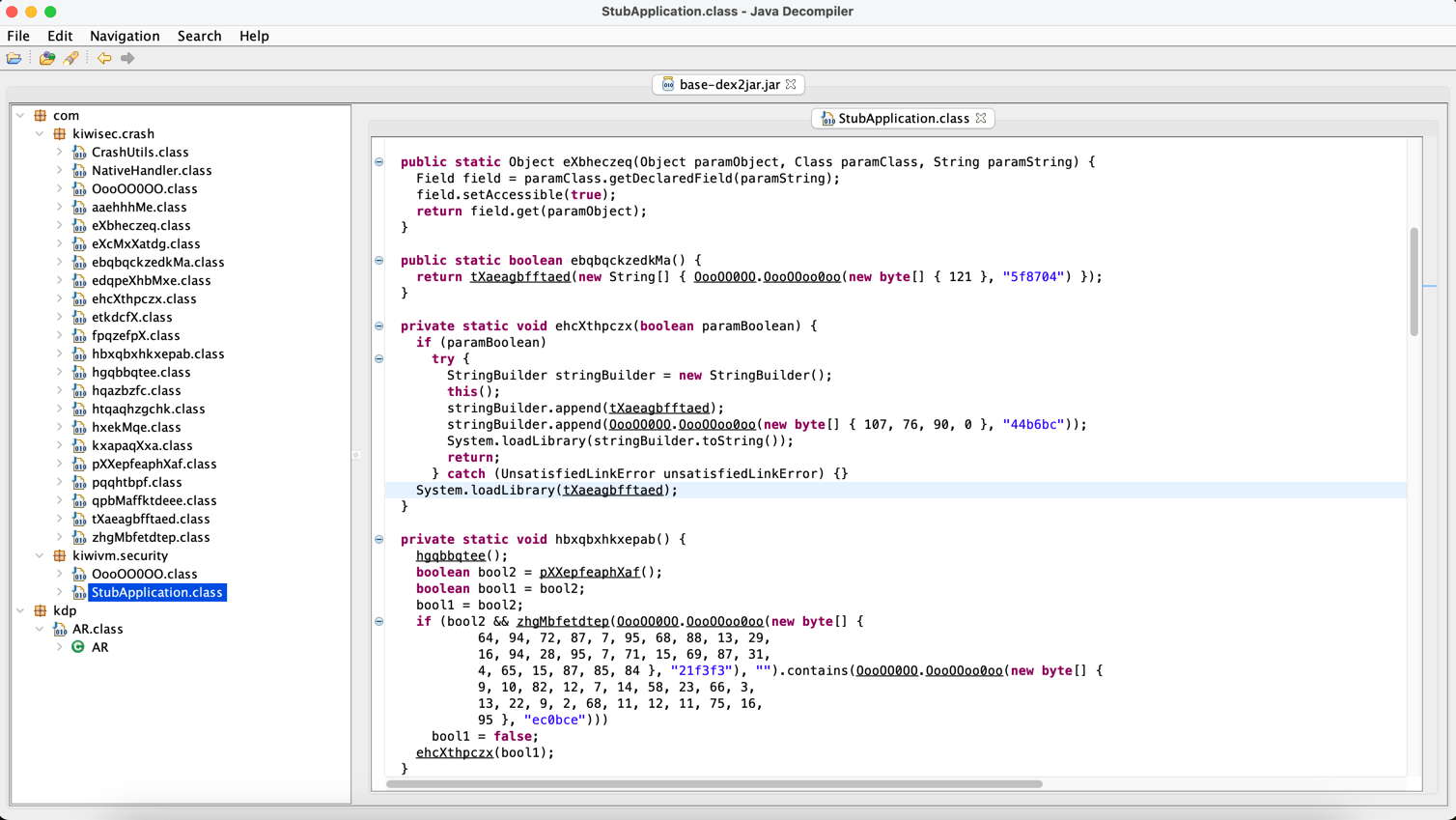Viewport: 1456px width, 820px height.
Task: Click the Open Type toolbar icon
Action: [46, 58]
